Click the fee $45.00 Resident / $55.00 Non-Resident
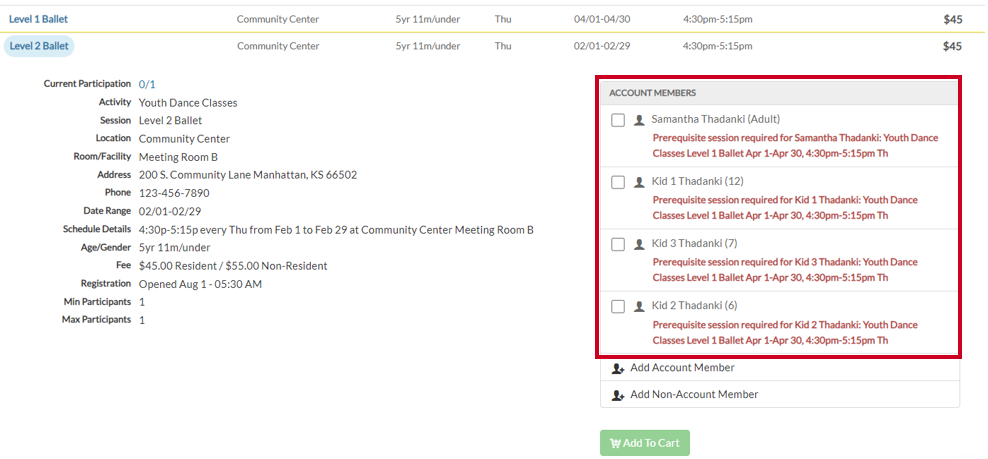988x459 pixels. click(233, 266)
